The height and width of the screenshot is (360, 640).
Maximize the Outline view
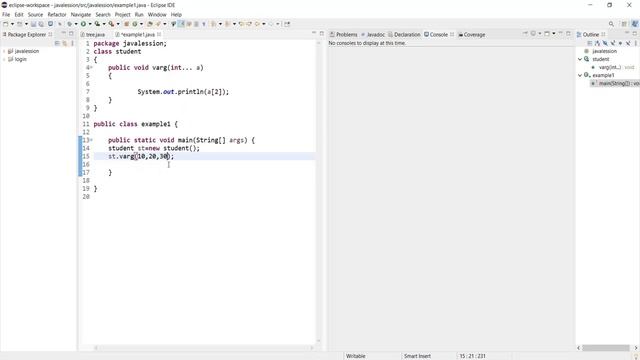(635, 33)
